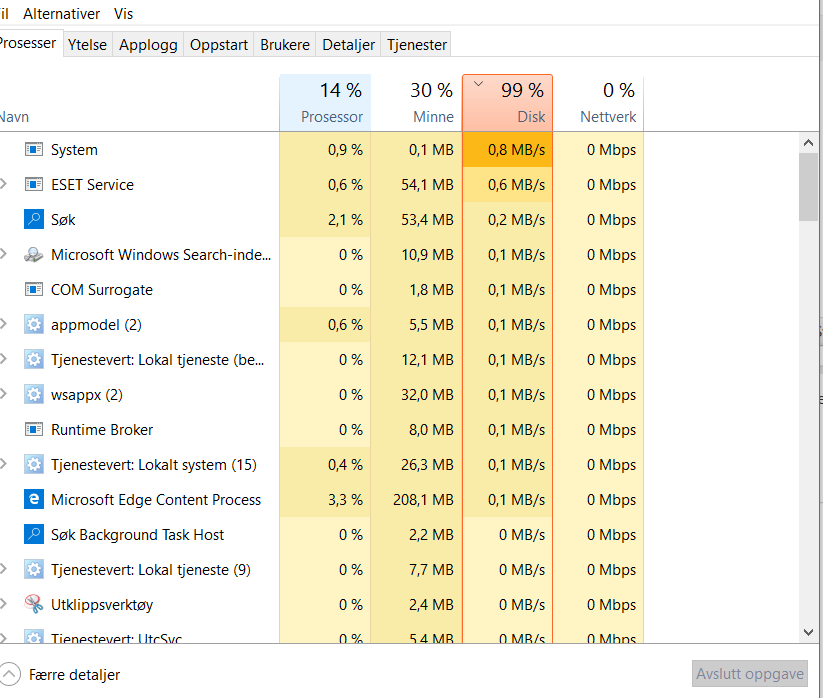Click the Microsoft Windows Search-indexer icon
The width and height of the screenshot is (823, 698).
(x=34, y=255)
